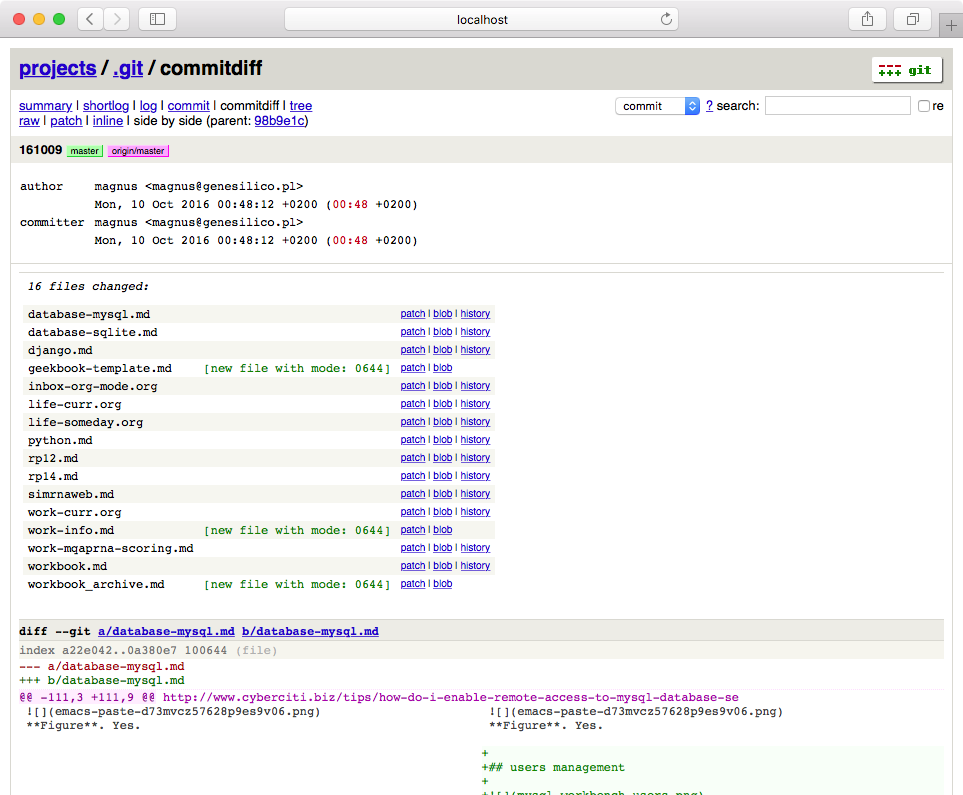The width and height of the screenshot is (963, 795).
Task: View history of simrnaweb.md
Action: [x=475, y=494]
